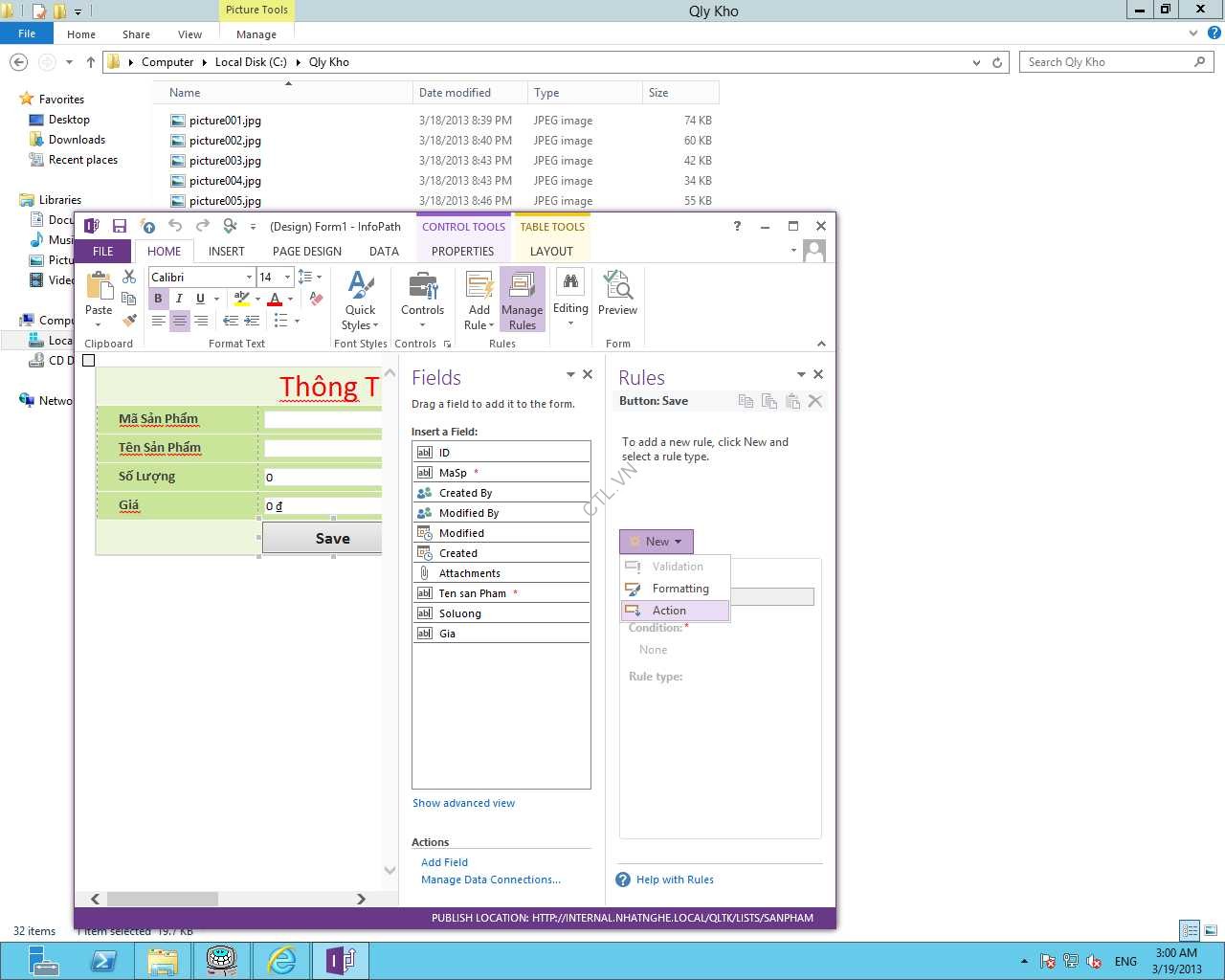Switch to the PAGE DESIGN ribbon tab
The height and width of the screenshot is (980, 1225).
tap(306, 252)
